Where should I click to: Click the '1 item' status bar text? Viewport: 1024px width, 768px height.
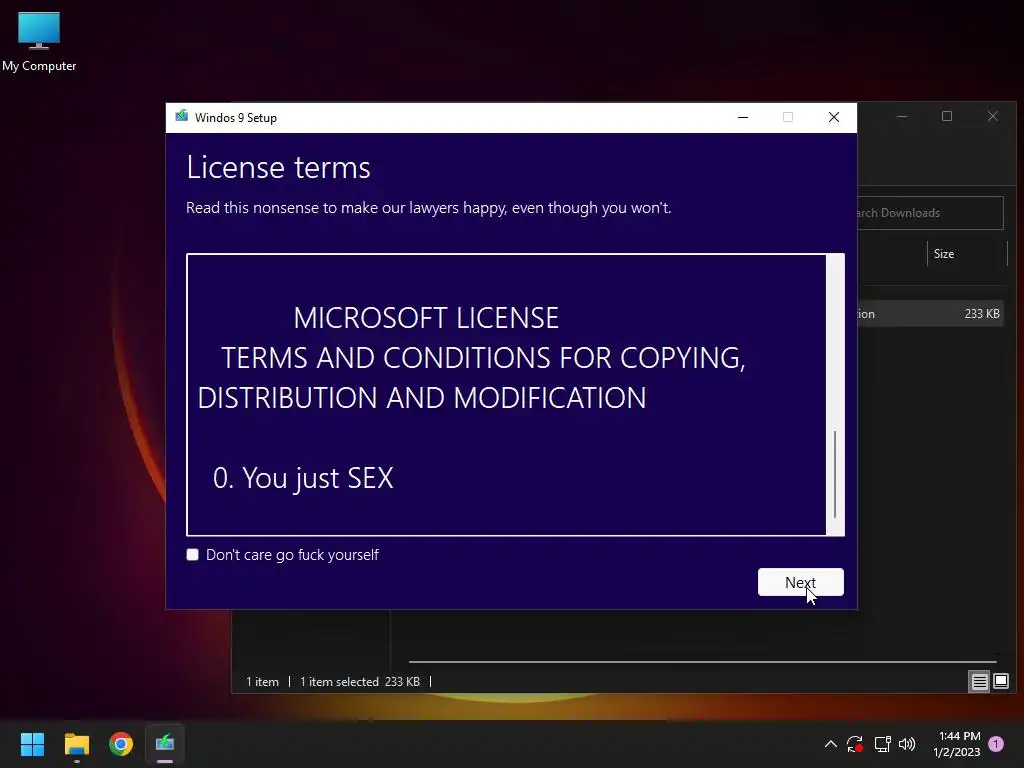pos(263,682)
